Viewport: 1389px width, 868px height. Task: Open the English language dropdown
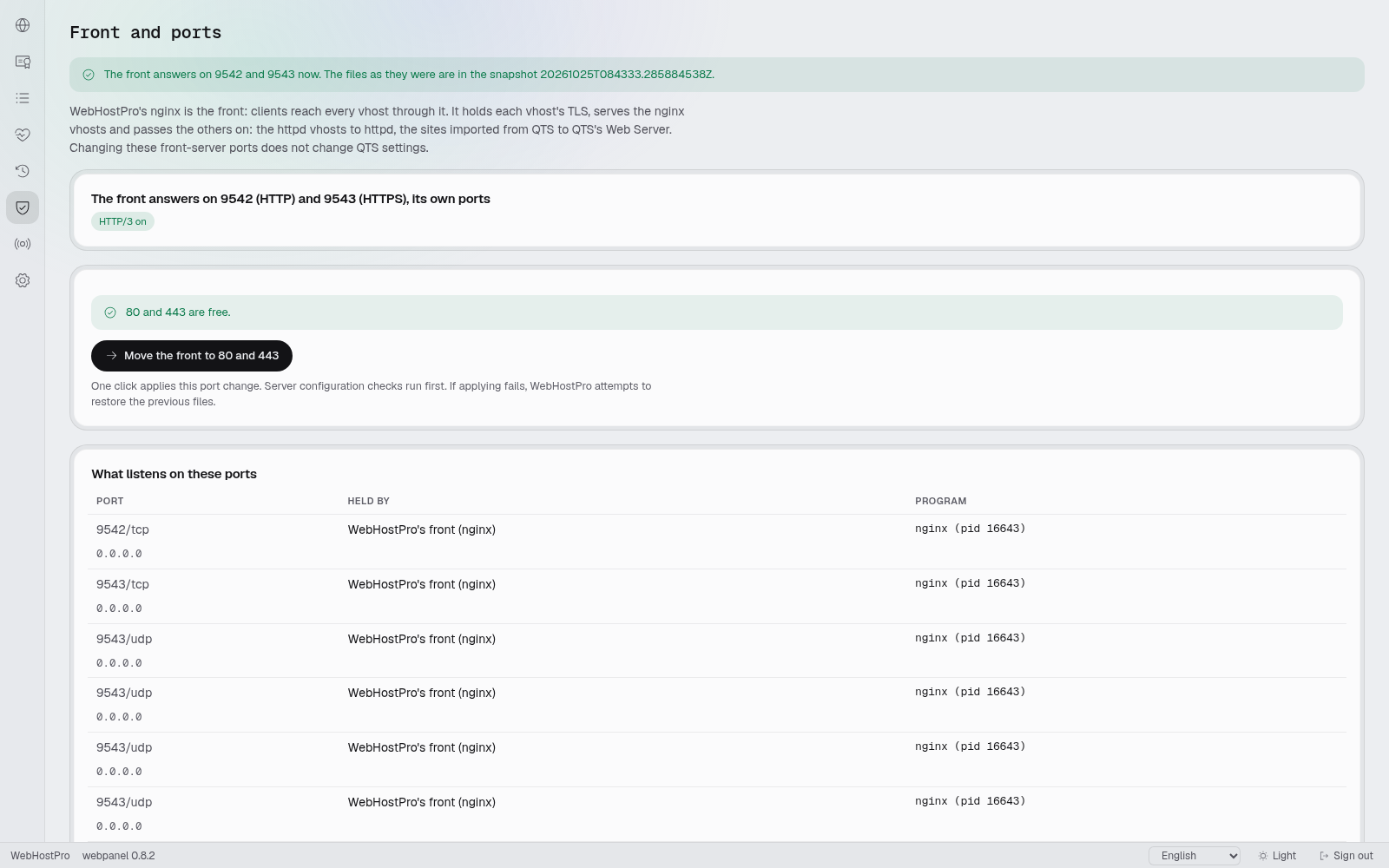1195,856
